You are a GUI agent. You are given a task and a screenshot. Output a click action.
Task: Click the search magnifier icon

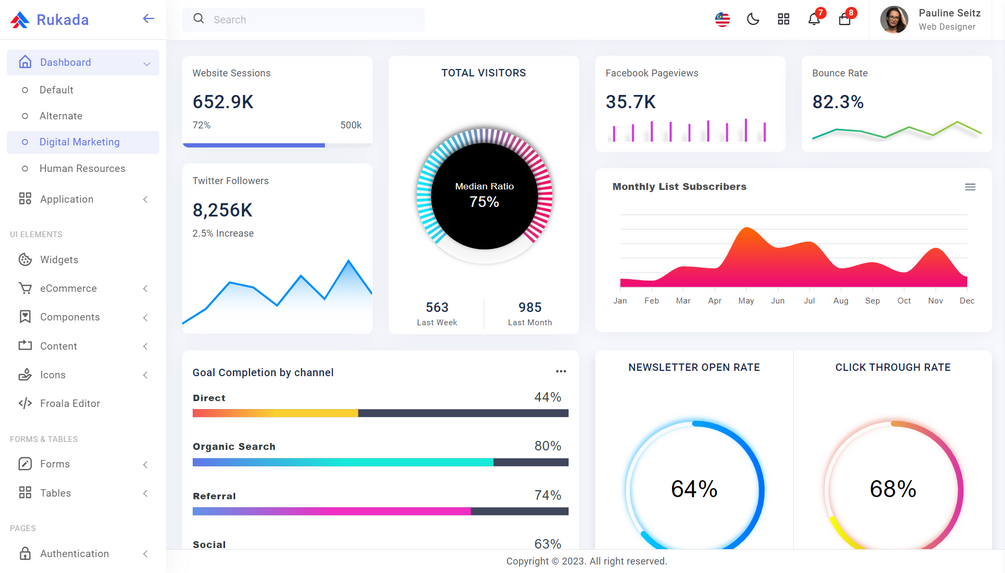(x=199, y=19)
